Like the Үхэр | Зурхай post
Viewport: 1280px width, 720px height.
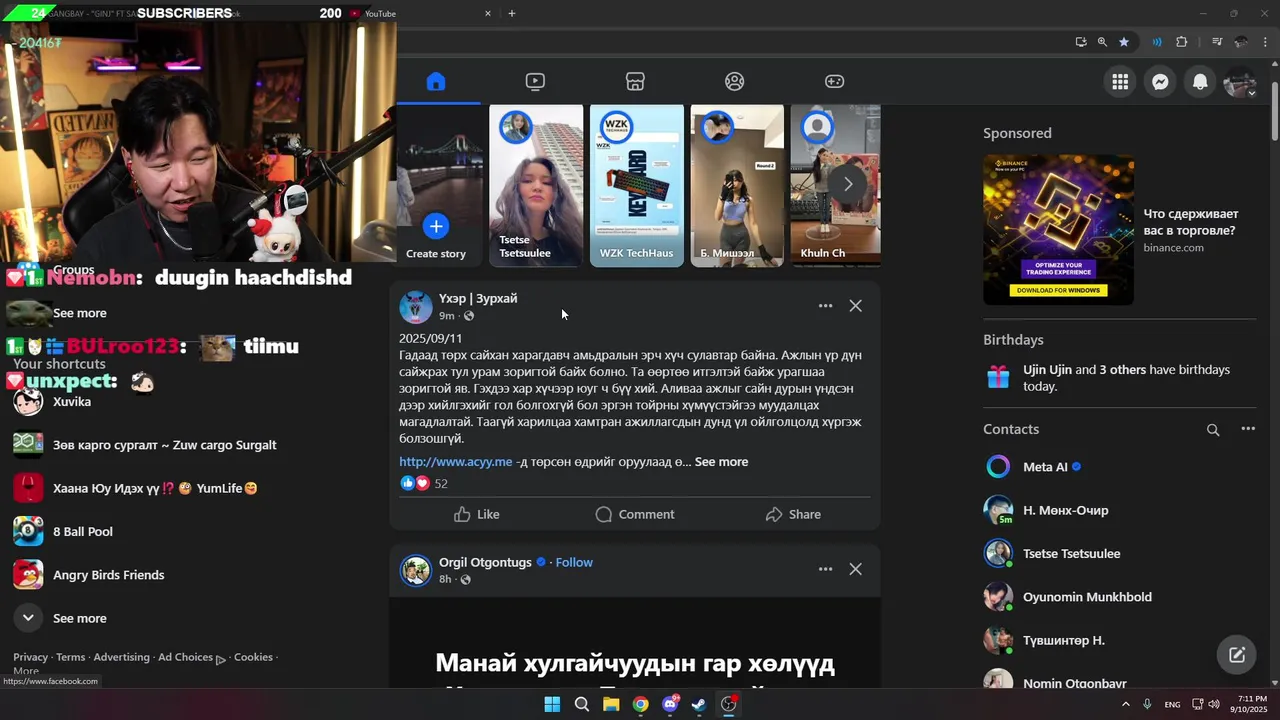tap(476, 514)
